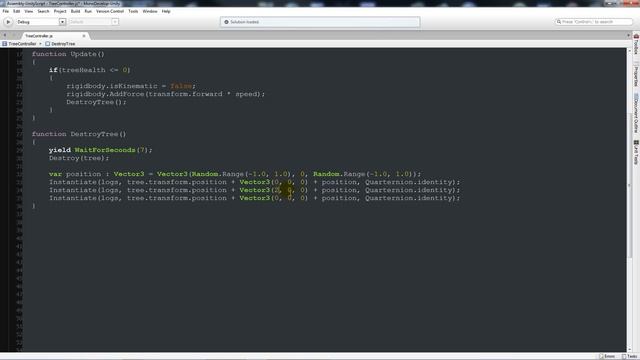Viewport: 640px width, 360px height.
Task: Click the Solution loaded status area
Action: [x=320, y=22]
